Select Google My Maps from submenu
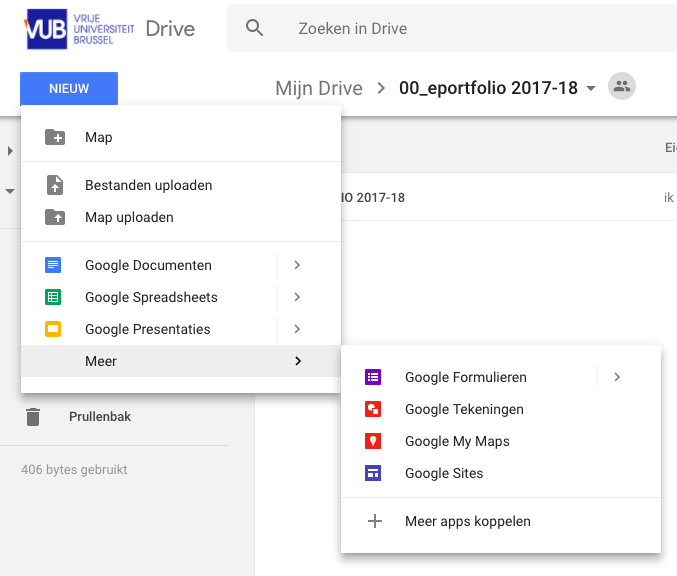 pos(501,441)
